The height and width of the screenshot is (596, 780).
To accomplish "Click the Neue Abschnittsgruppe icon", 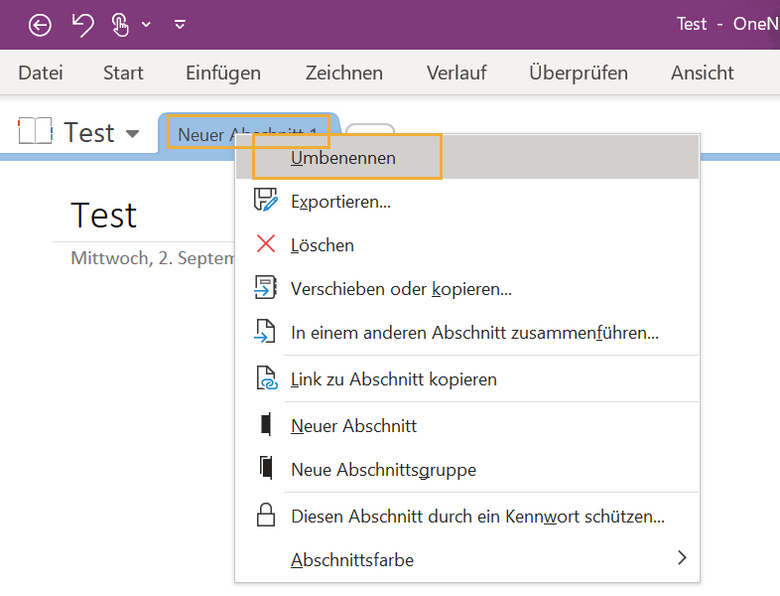I will (x=266, y=468).
